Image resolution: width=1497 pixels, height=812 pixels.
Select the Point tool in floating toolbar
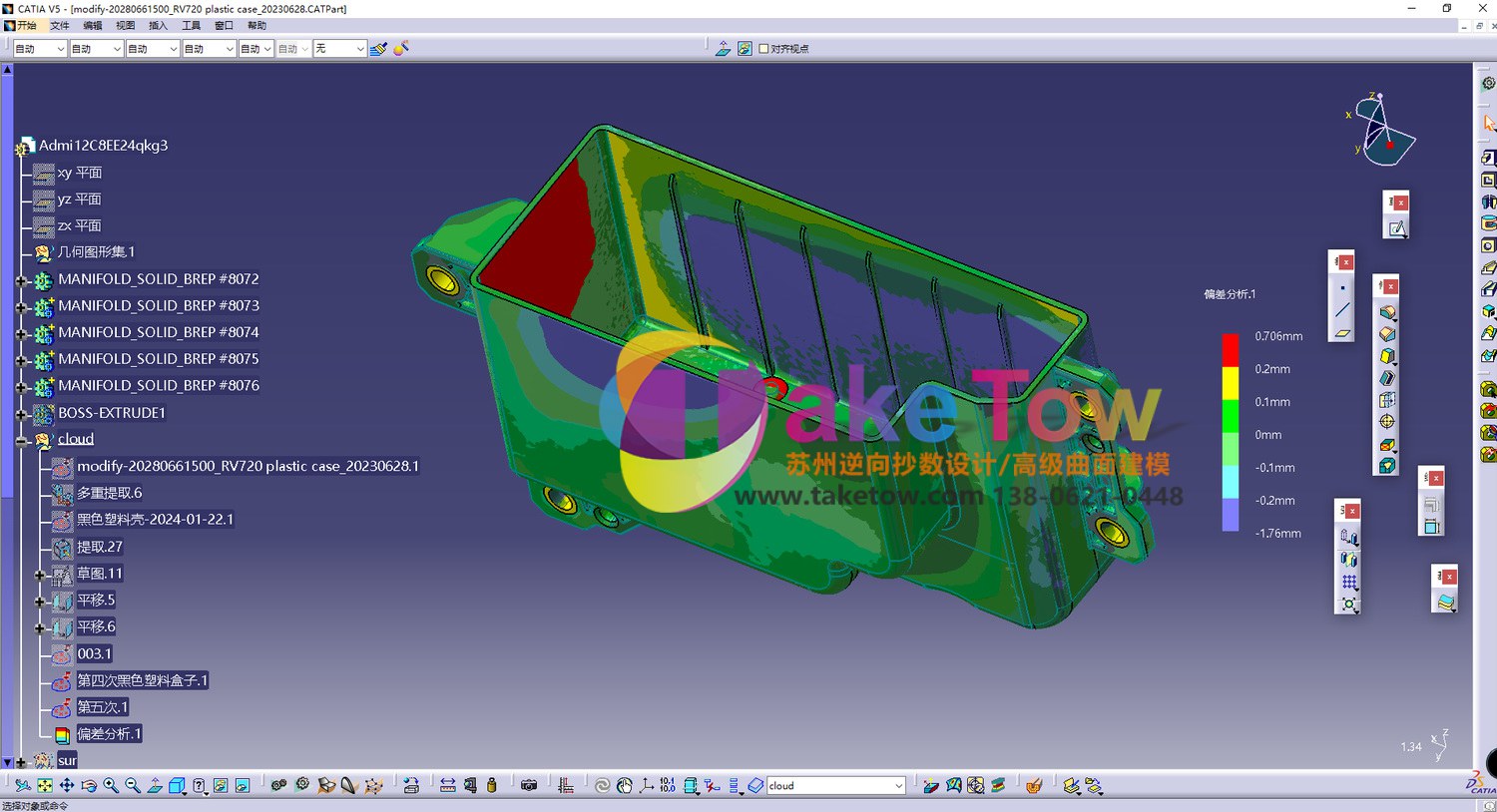(1342, 288)
